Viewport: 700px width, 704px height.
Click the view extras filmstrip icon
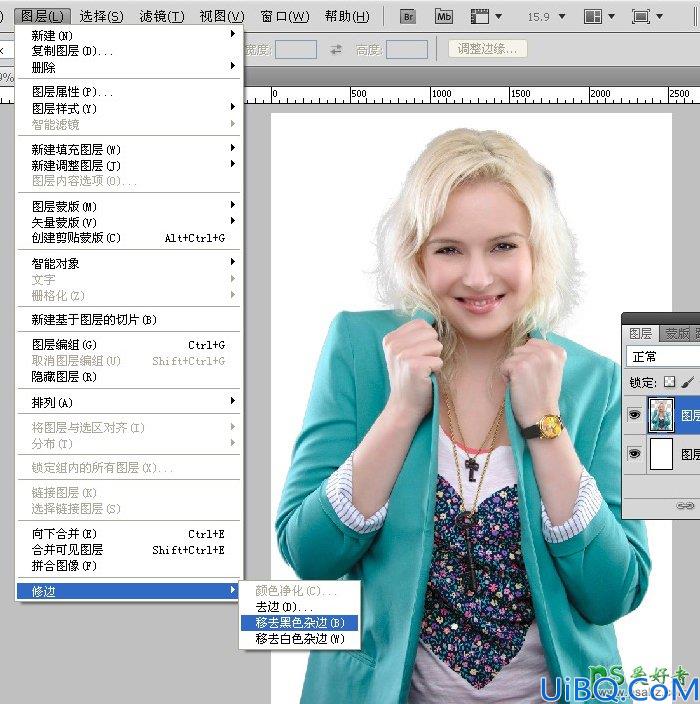click(480, 17)
